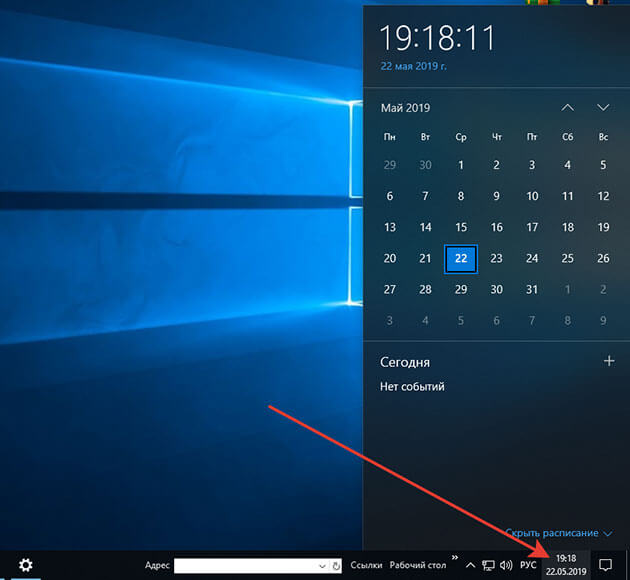Open the volume speaker tray icon
The image size is (630, 580).
pos(506,566)
